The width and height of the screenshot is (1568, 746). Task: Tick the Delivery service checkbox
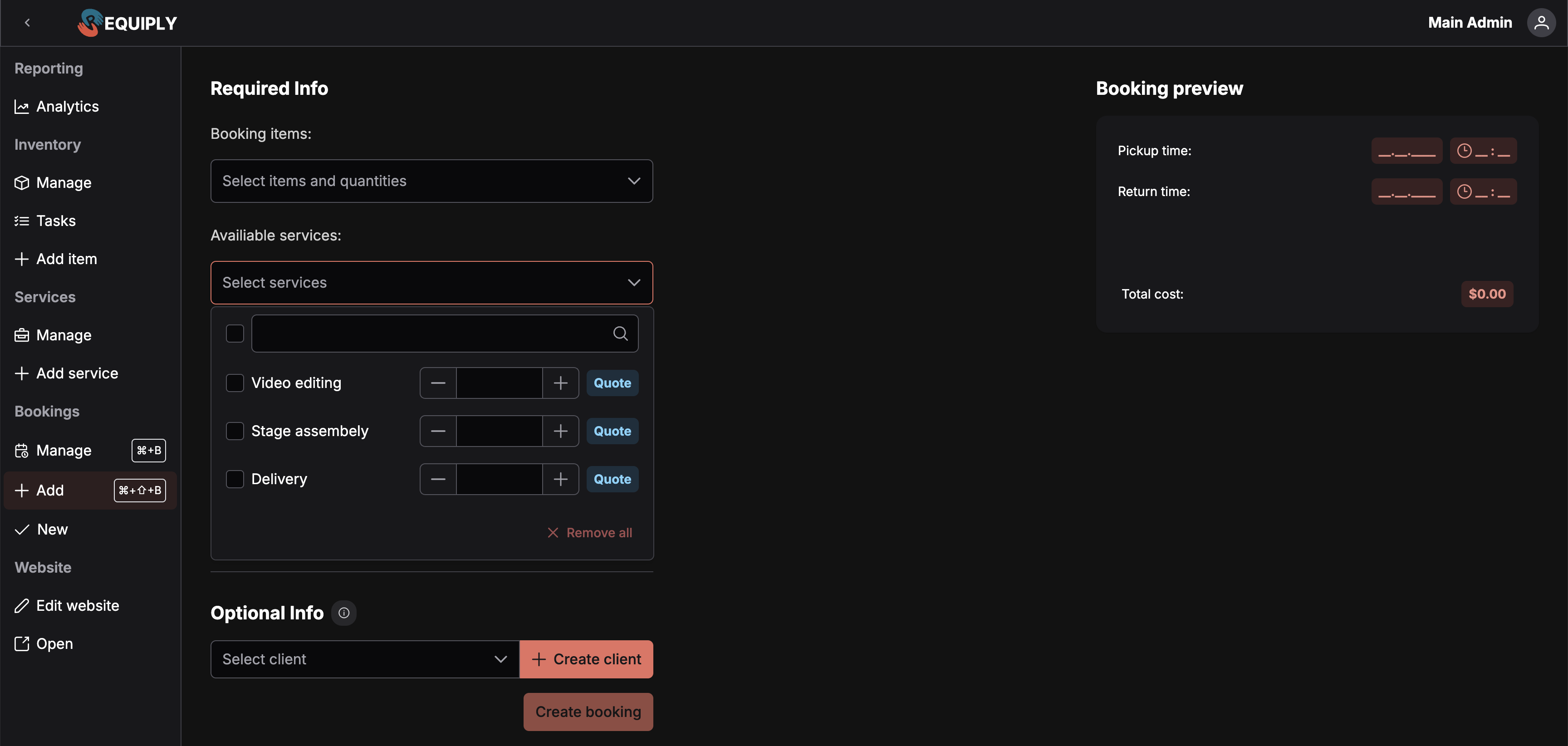[235, 479]
